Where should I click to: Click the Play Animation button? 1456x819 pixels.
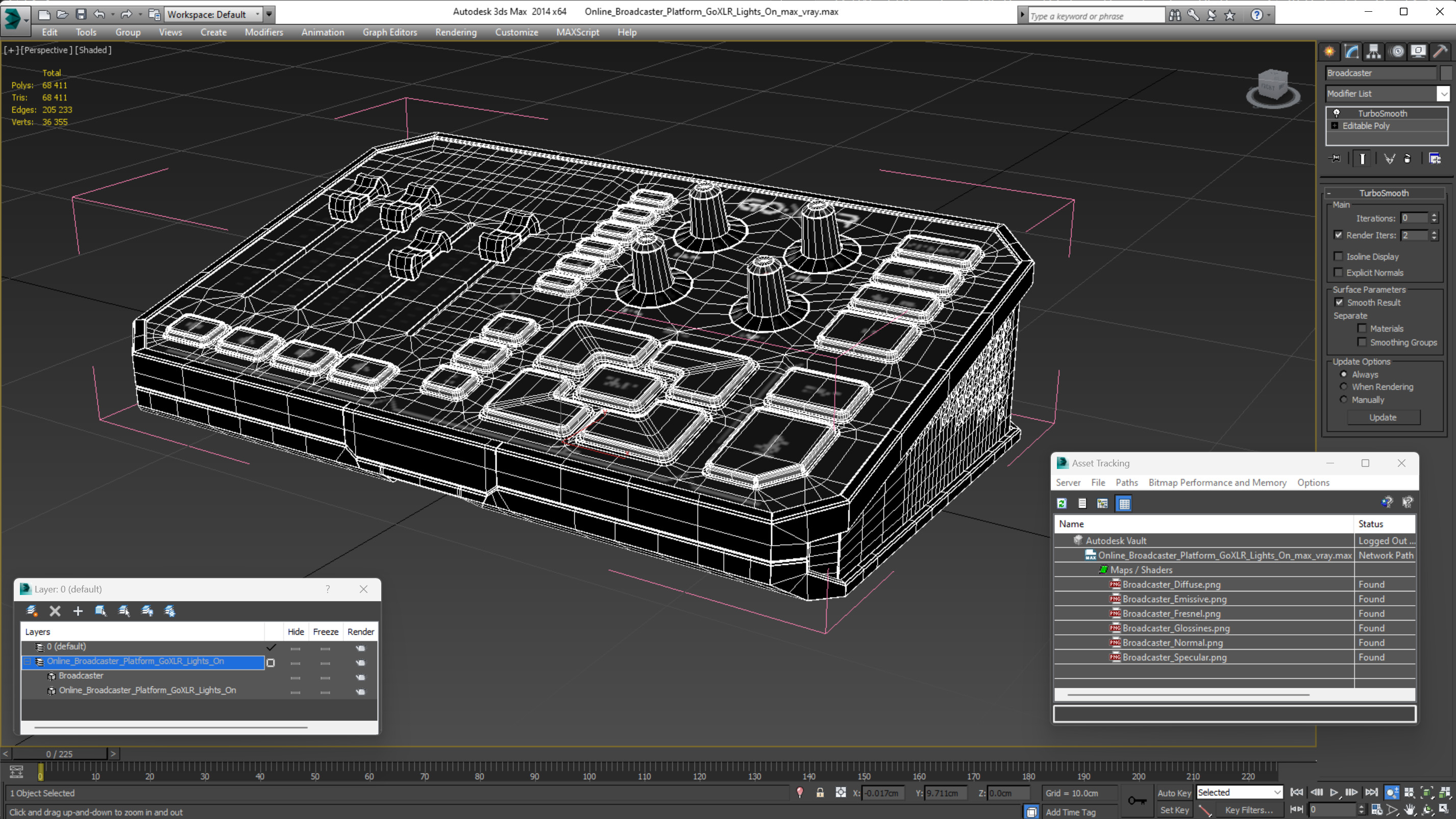1334,792
